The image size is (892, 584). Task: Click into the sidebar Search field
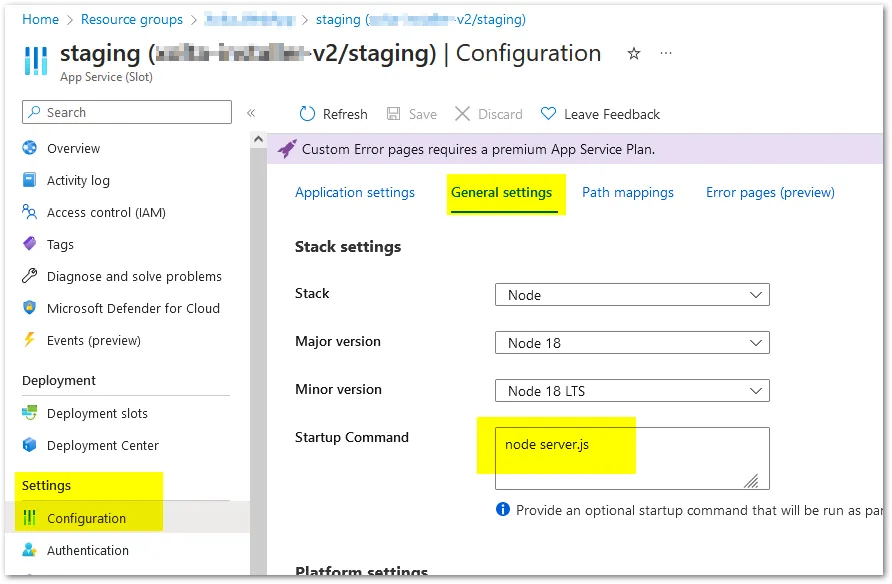tap(127, 112)
